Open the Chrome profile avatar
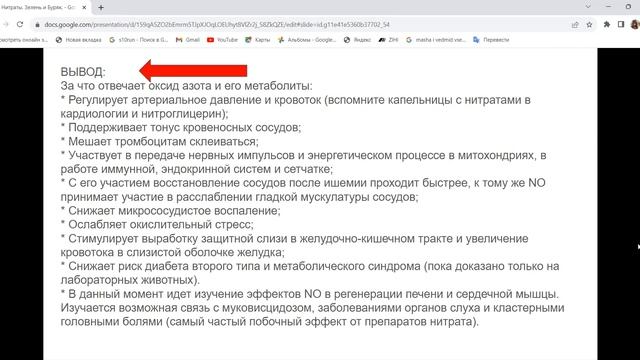 click(635, 24)
